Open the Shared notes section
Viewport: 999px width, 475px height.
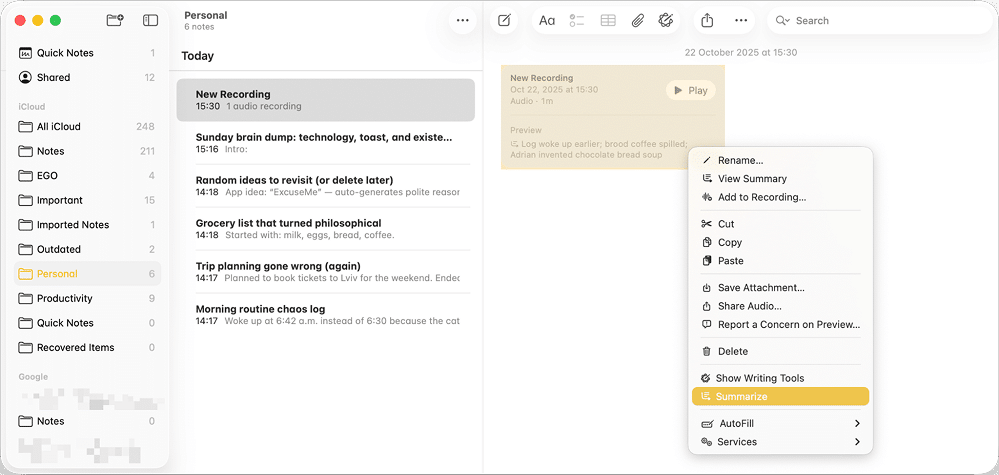[x=87, y=77]
